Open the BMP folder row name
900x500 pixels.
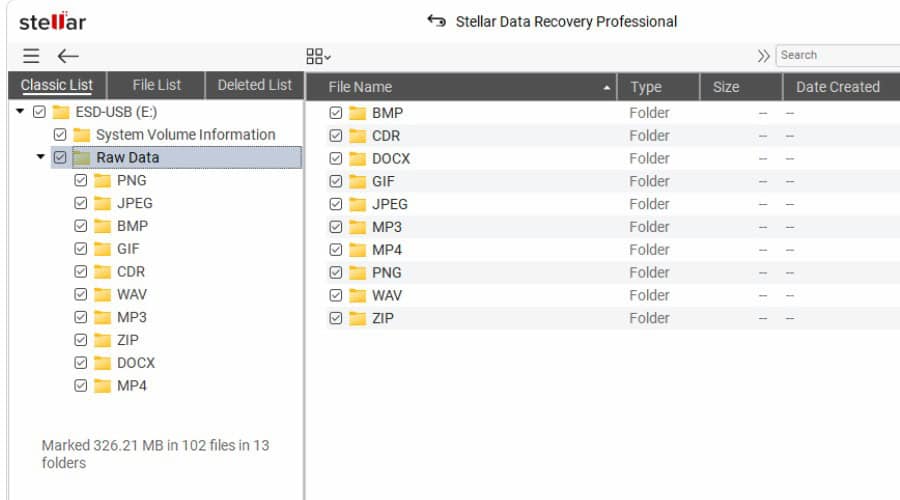387,113
